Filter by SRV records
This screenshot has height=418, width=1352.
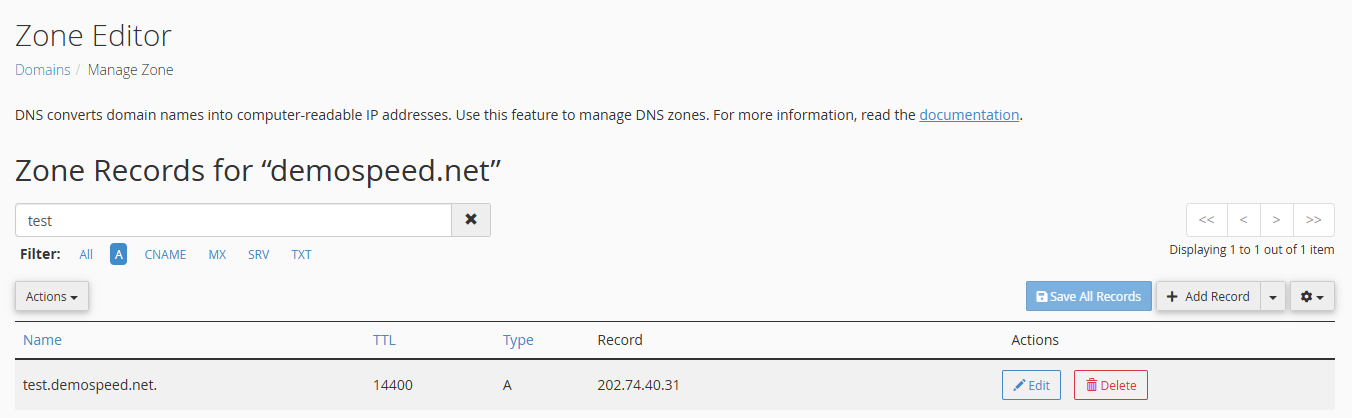[259, 254]
